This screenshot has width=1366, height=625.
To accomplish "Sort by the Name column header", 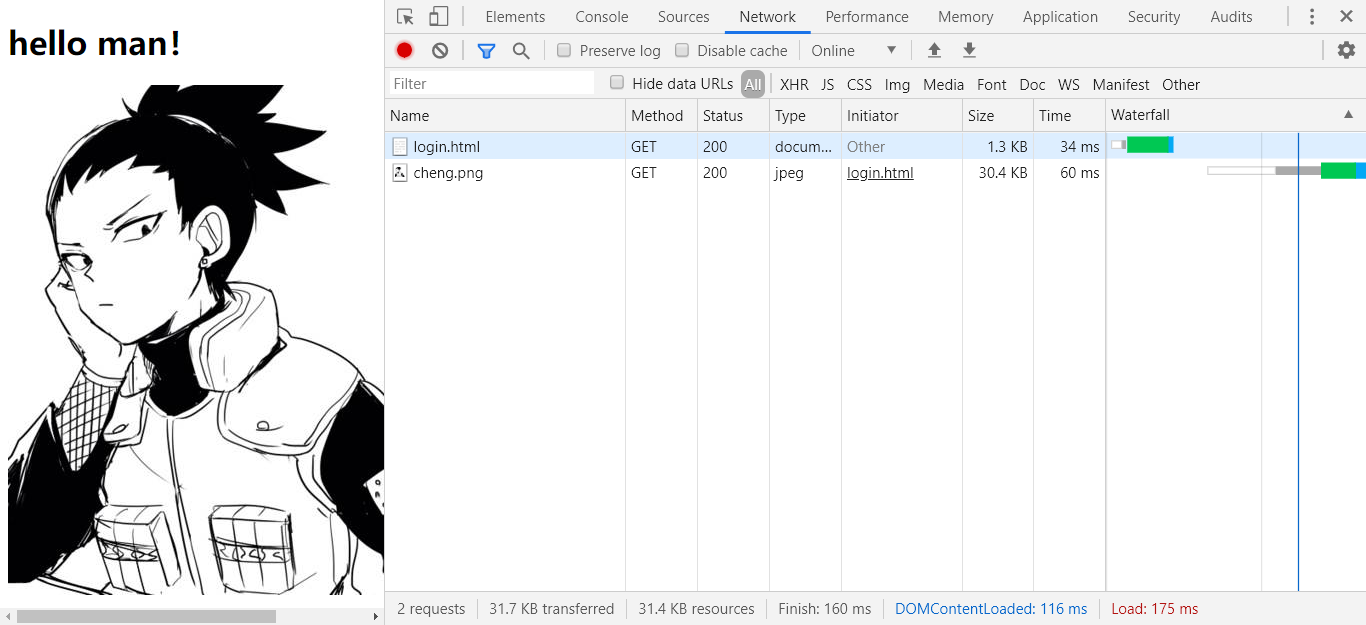I will click(x=505, y=116).
